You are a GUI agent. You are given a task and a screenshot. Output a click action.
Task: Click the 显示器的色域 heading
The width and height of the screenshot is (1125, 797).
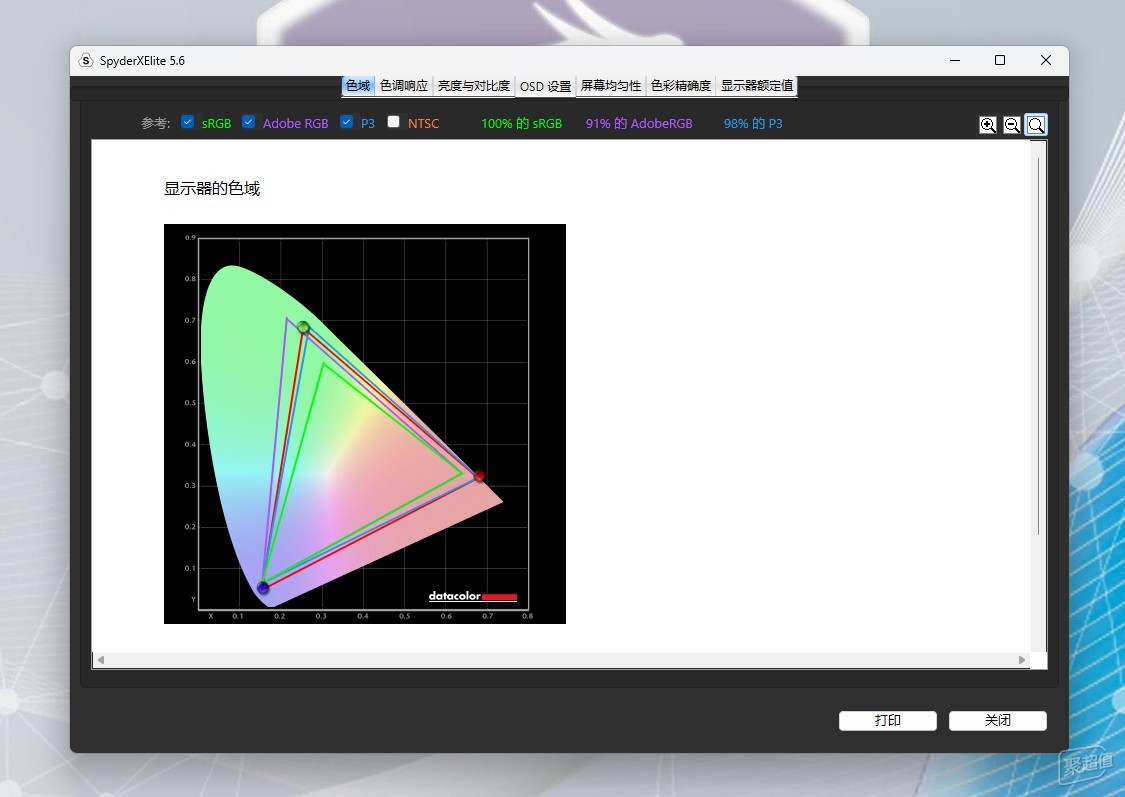tap(212, 189)
